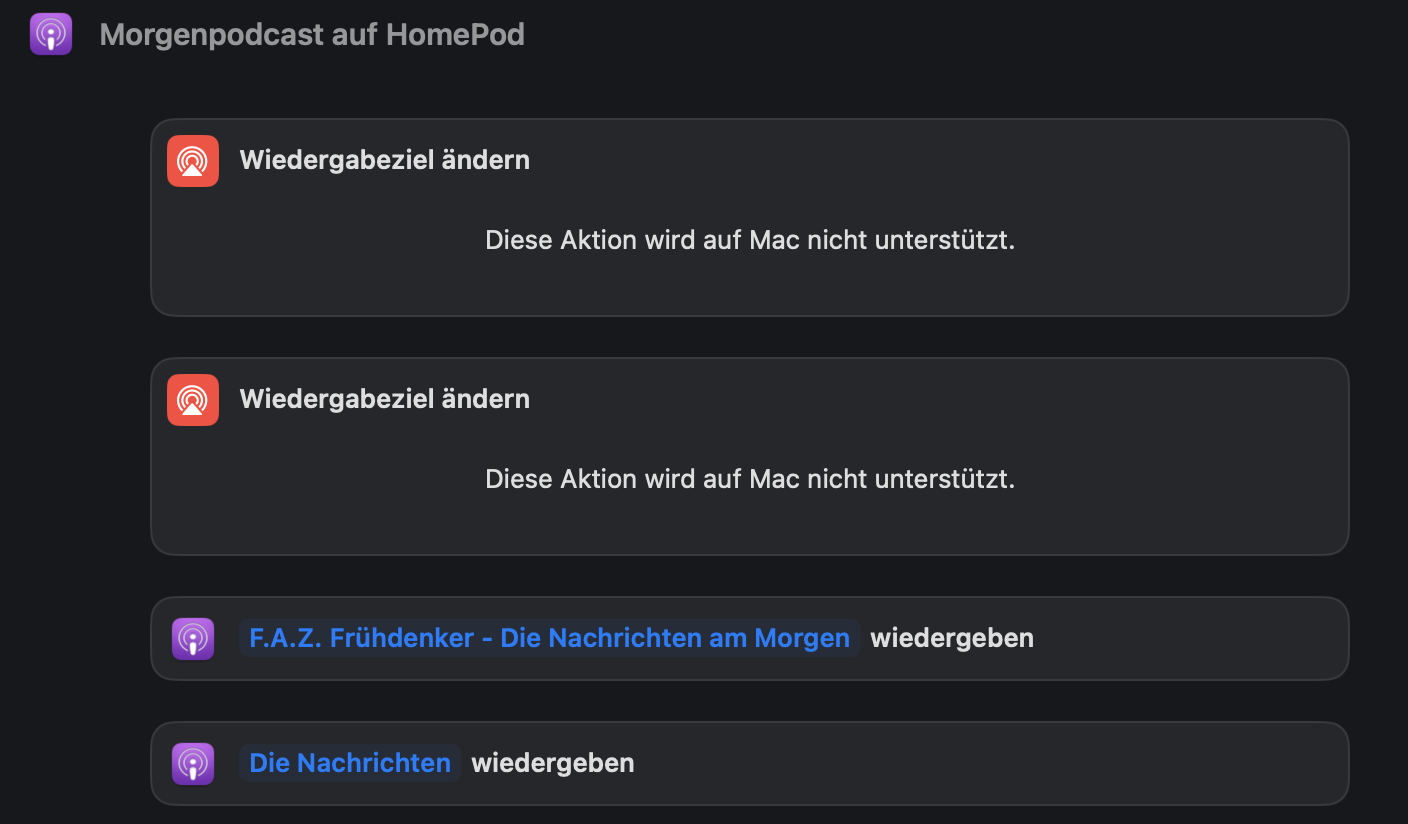This screenshot has height=824, width=1408.
Task: Click 'wiedergeben' label after F.A.Z. Frühdenker token
Action: [952, 638]
